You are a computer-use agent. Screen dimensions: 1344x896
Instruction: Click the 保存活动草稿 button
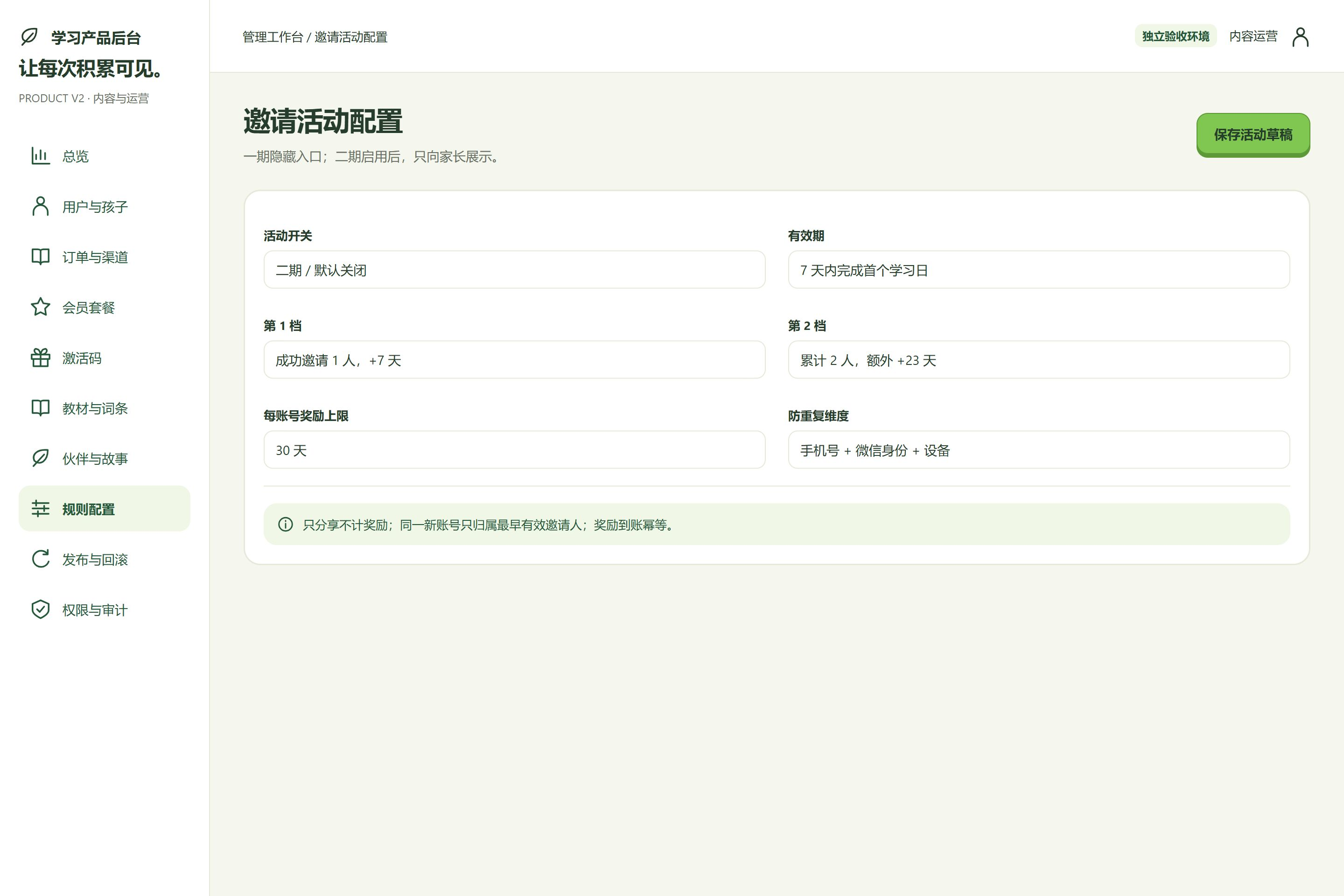pyautogui.click(x=1253, y=135)
